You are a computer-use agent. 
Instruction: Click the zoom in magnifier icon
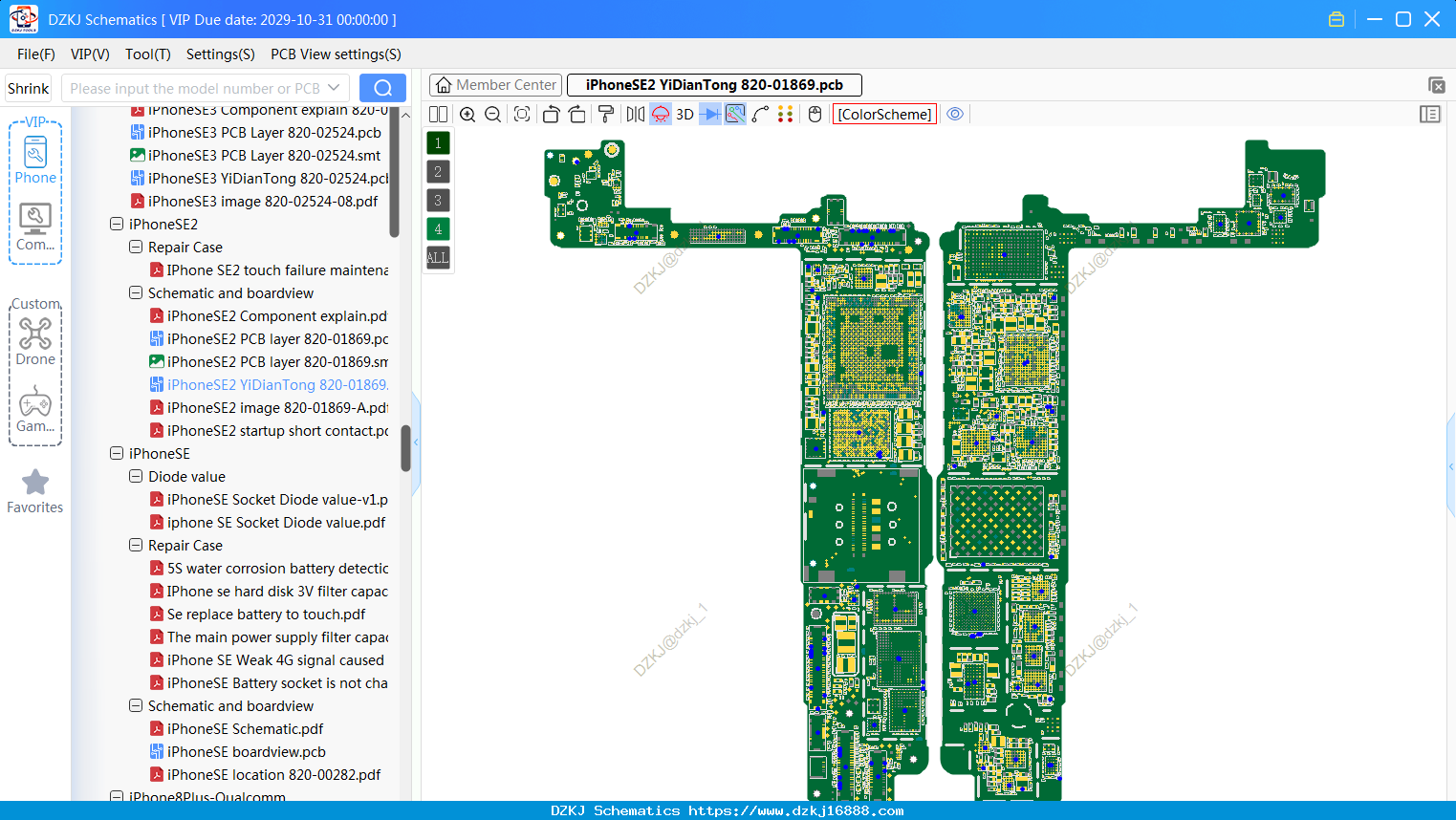[467, 115]
